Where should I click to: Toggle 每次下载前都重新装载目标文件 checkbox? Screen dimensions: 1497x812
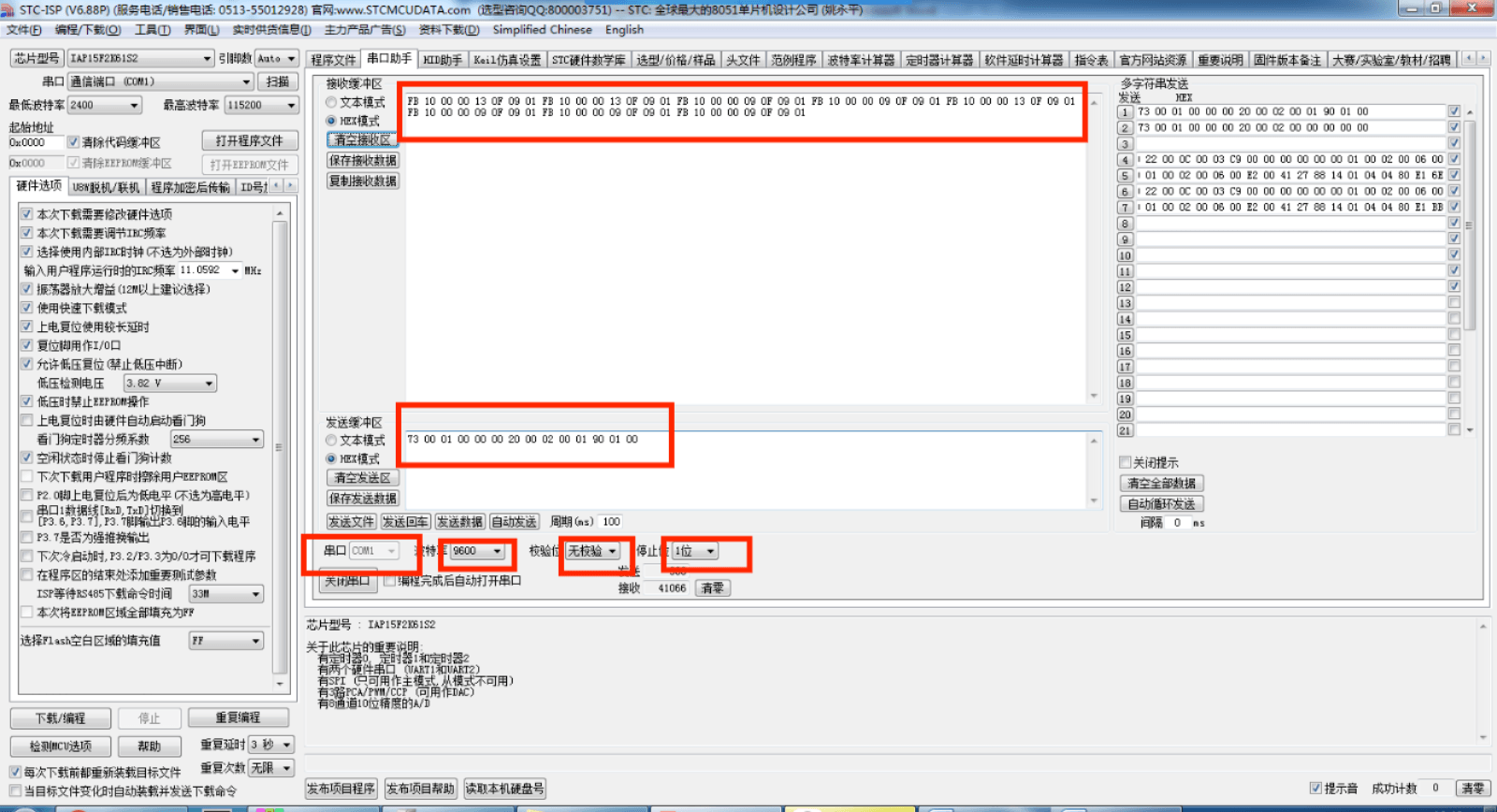pyautogui.click(x=15, y=772)
